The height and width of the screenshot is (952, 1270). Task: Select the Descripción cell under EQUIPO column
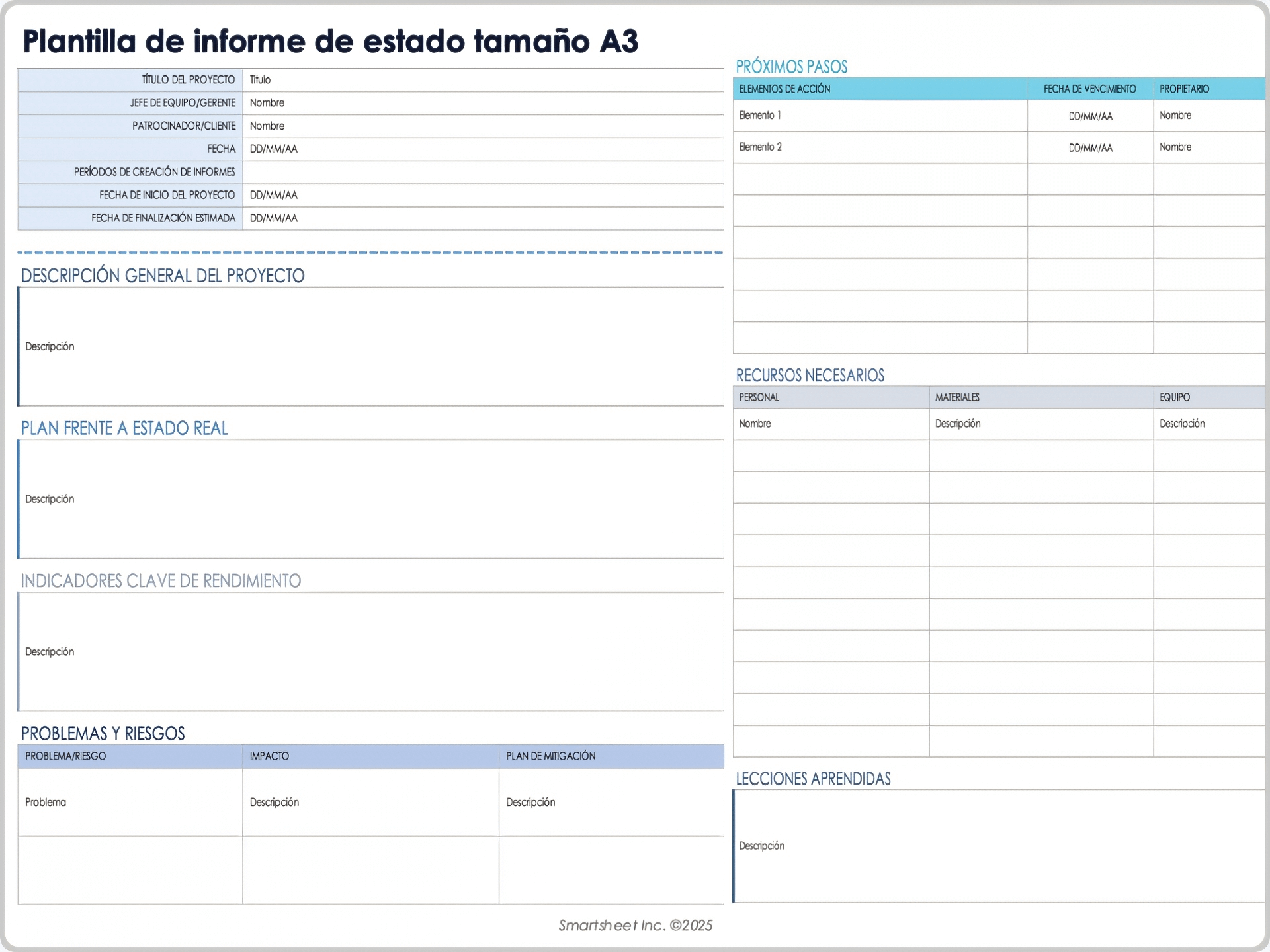point(1209,424)
